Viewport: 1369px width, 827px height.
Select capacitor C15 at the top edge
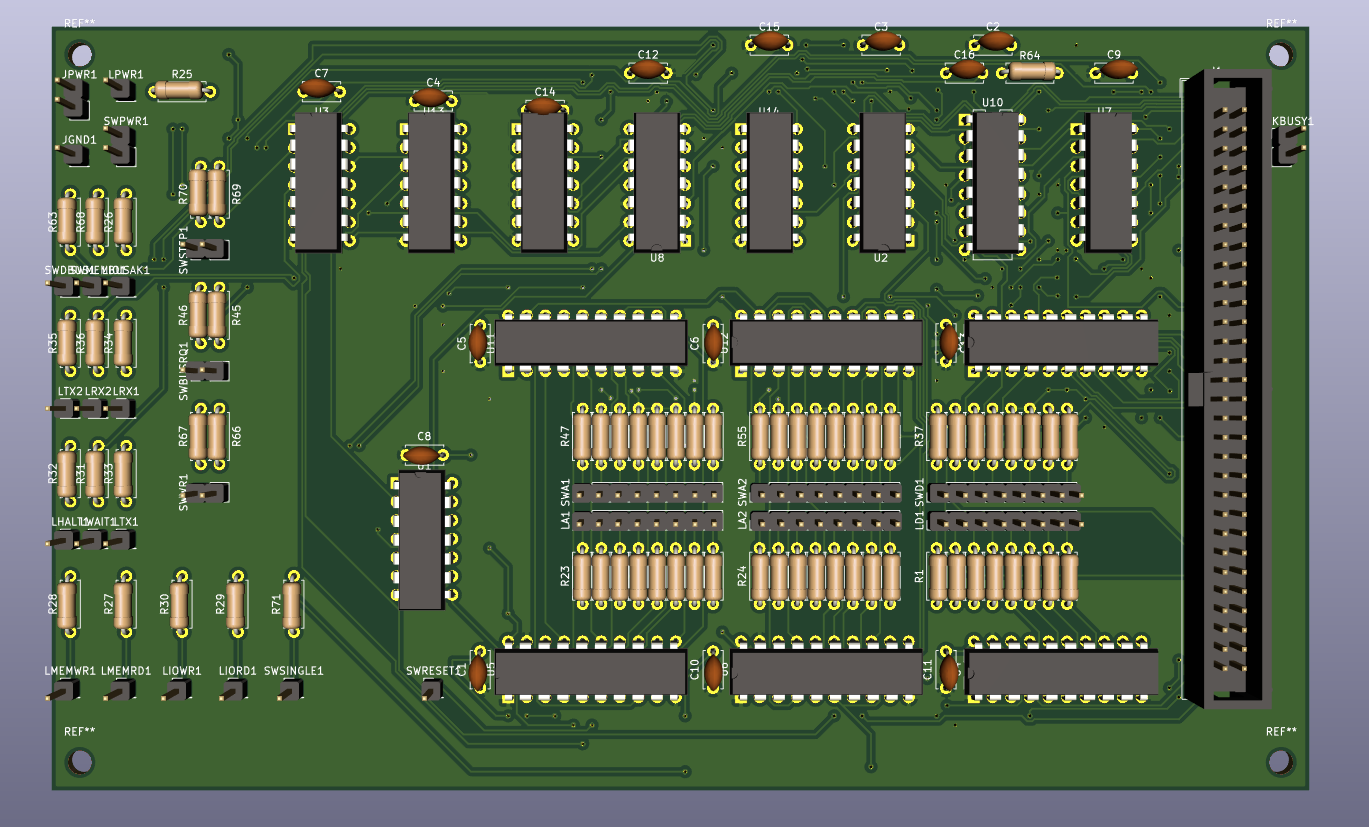(x=769, y=41)
